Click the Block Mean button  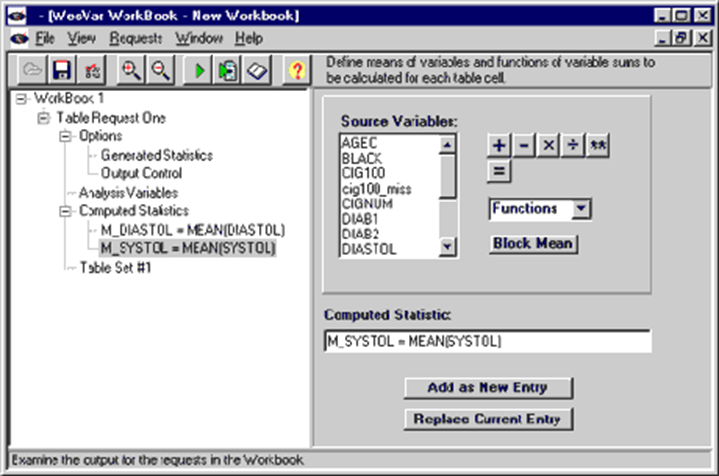click(533, 244)
